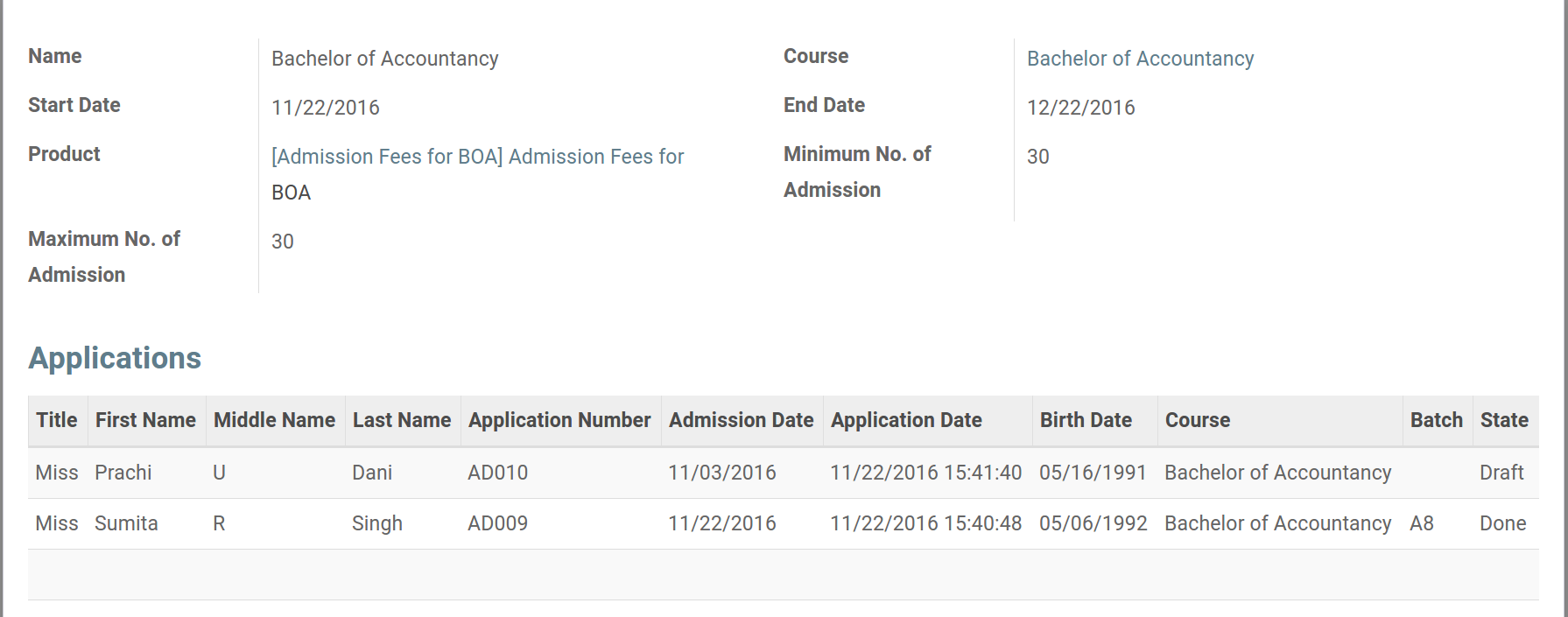Click the Admission Fees for BOA product link

(x=477, y=157)
